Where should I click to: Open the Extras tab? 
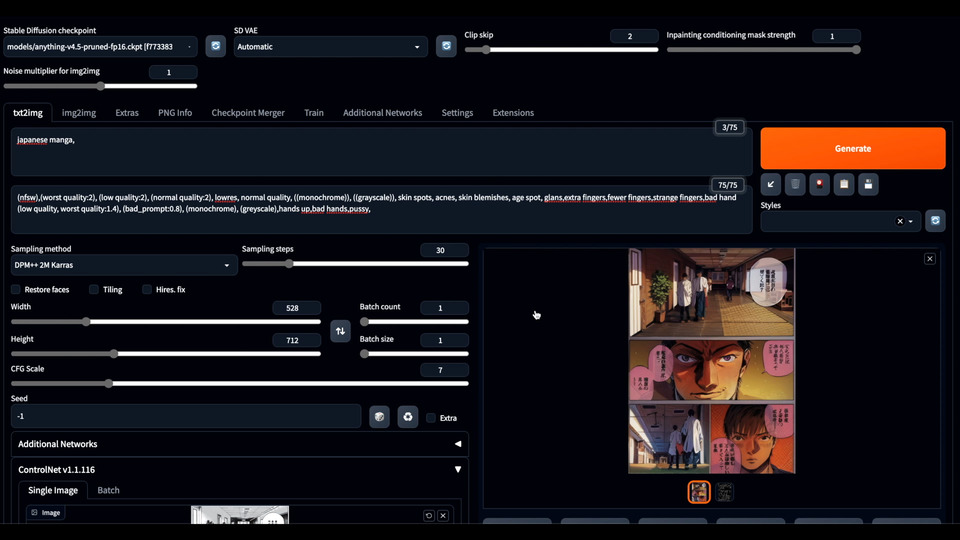pos(127,113)
